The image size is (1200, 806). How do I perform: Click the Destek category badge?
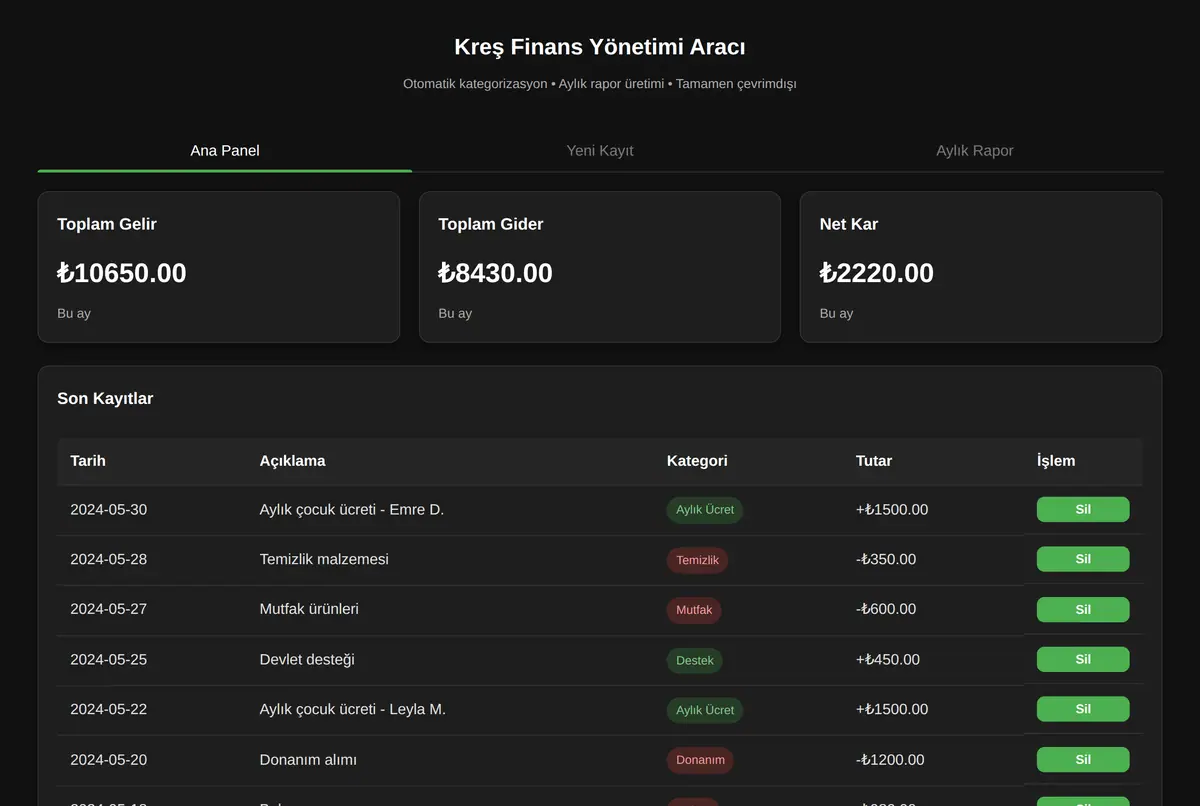pos(695,660)
